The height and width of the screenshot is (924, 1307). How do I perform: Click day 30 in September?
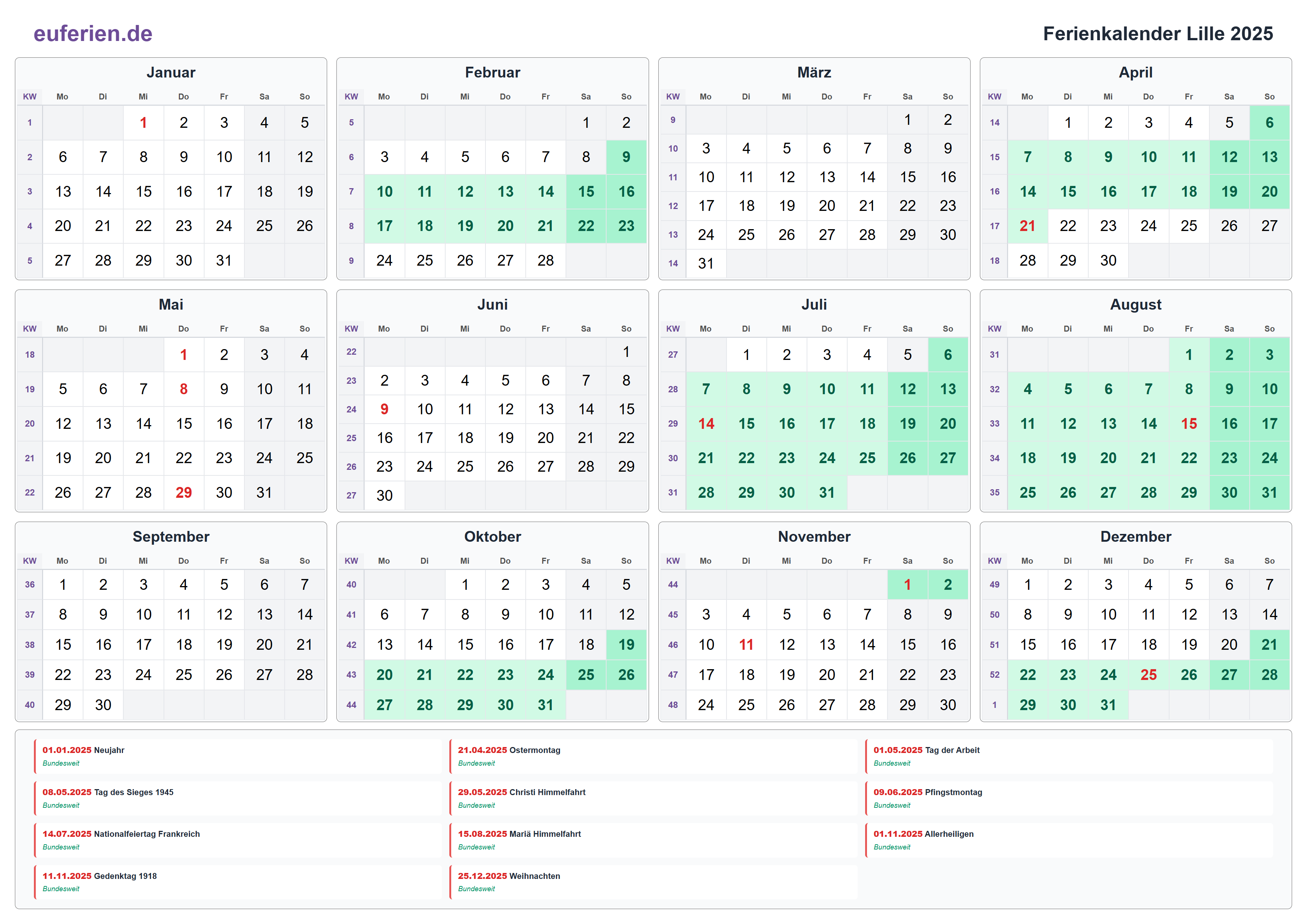pos(103,705)
